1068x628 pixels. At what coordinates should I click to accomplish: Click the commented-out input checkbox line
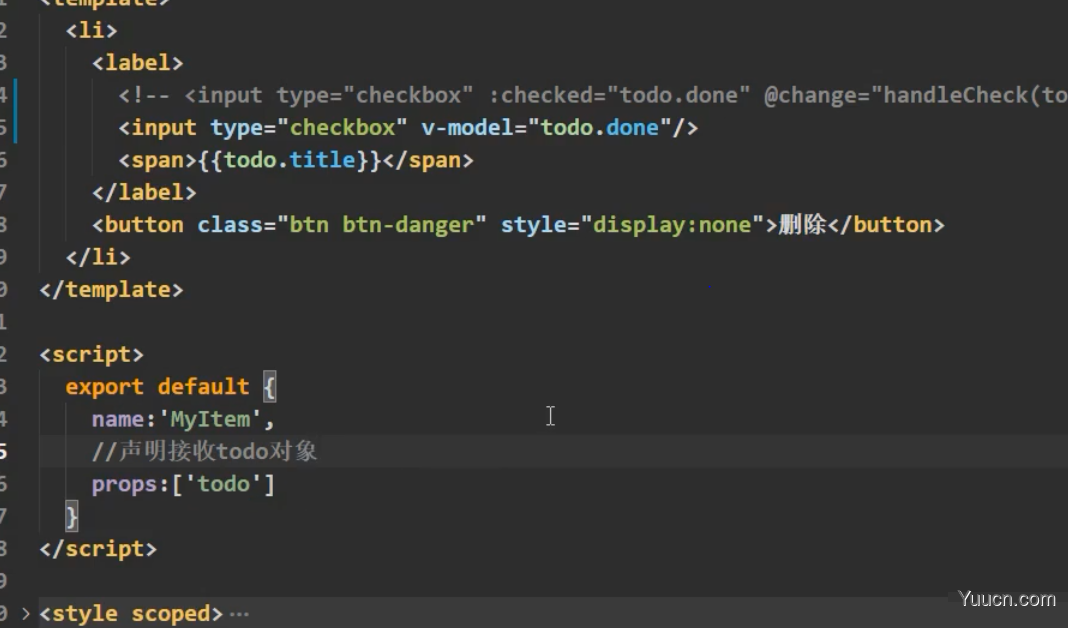(593, 95)
